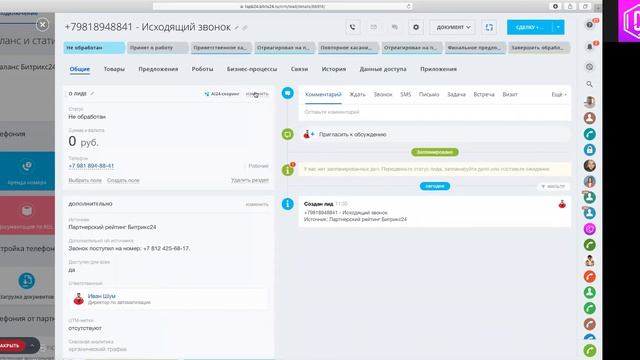
Task: Select the Финальное предложение stage
Action: tap(475, 48)
